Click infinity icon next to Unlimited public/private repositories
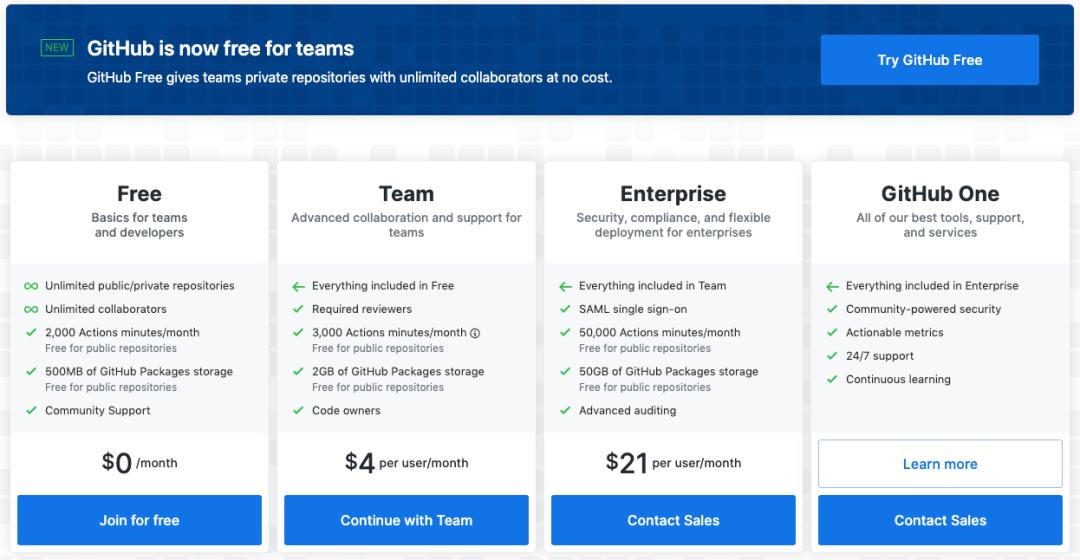1080x560 pixels. point(31,286)
